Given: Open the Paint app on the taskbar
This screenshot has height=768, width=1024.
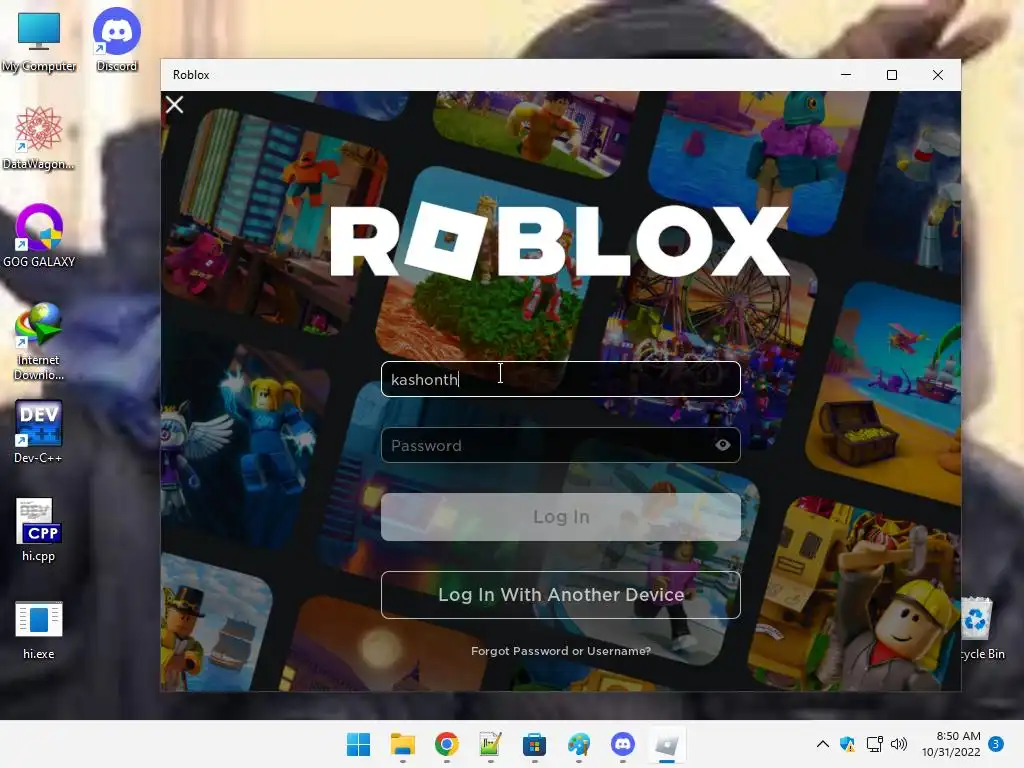Looking at the screenshot, I should point(579,744).
